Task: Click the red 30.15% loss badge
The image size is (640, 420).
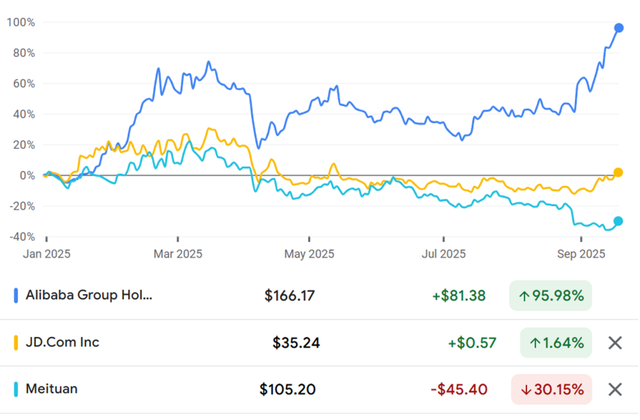Action: pyautogui.click(x=550, y=389)
